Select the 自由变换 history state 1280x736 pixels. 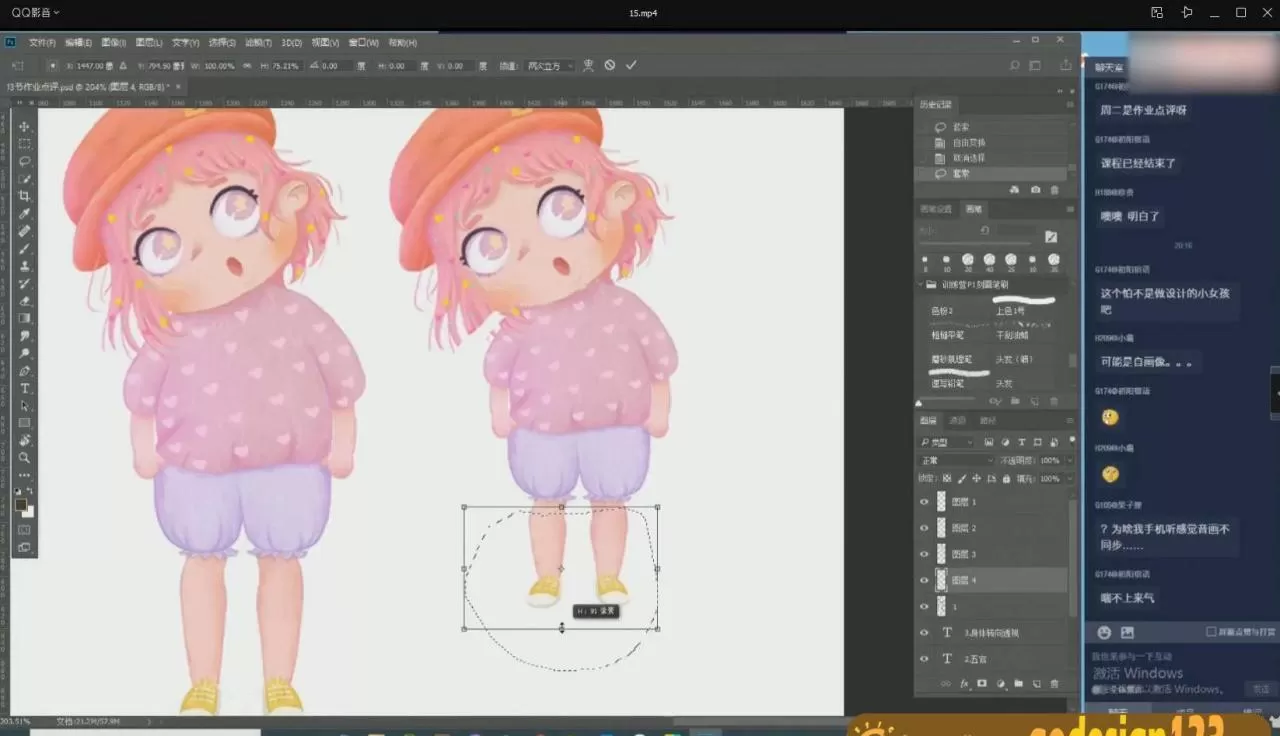968,143
